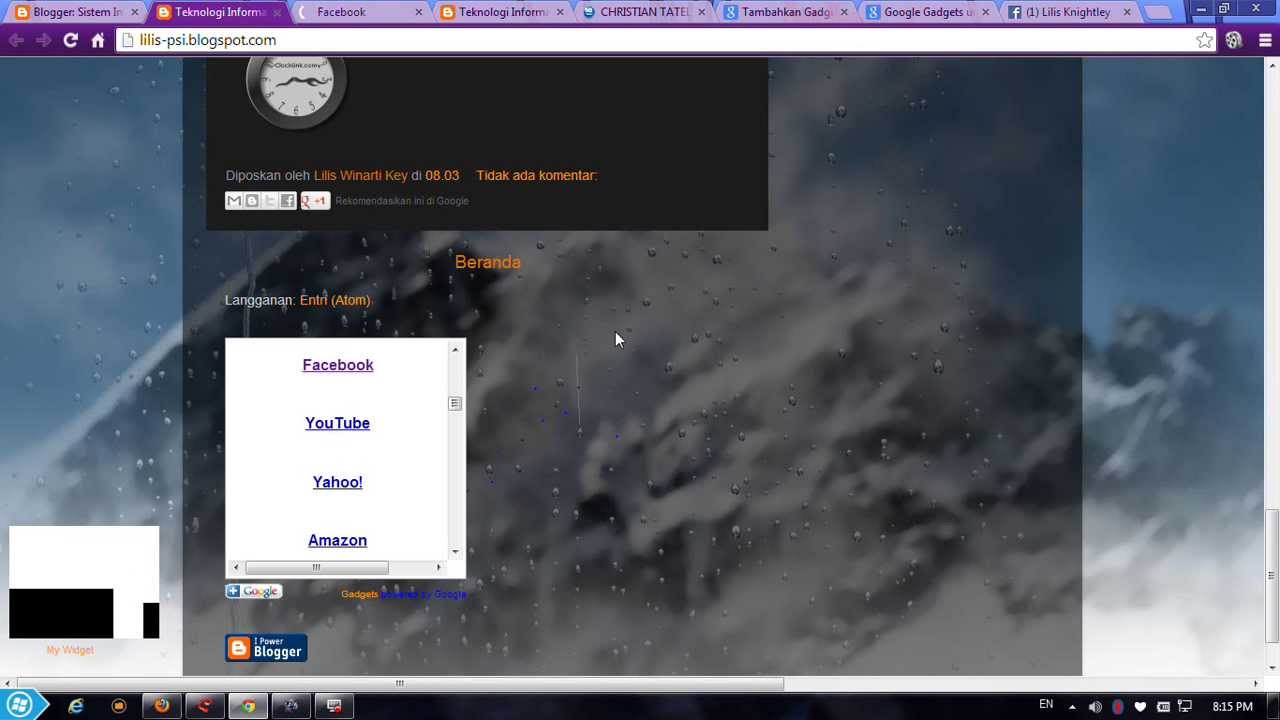Click the add to Google badge

coord(254,592)
